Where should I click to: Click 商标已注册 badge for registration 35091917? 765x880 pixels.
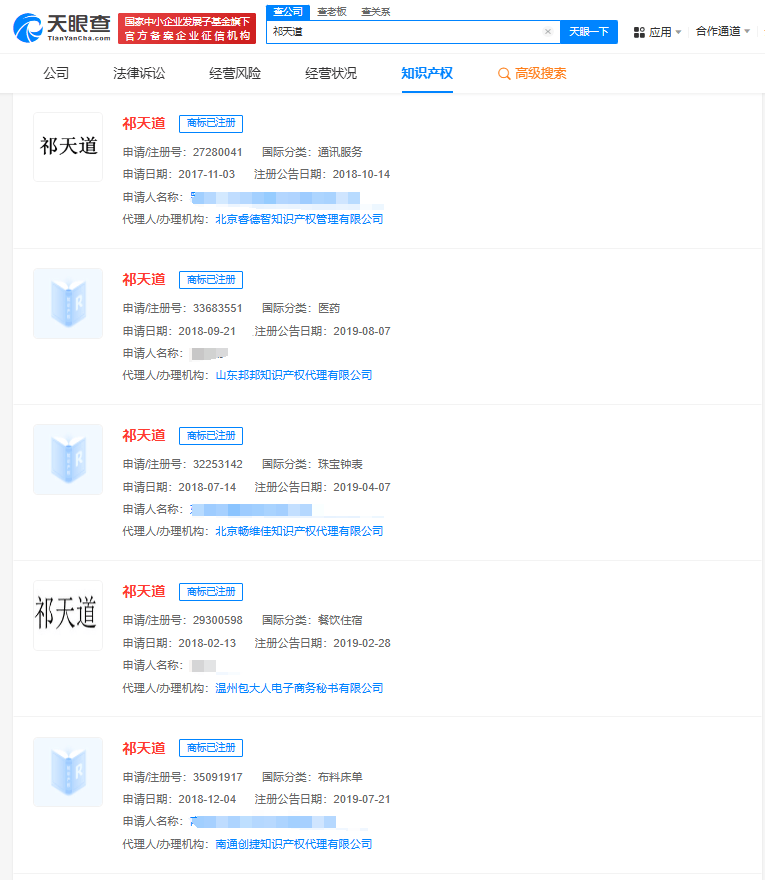pyautogui.click(x=211, y=748)
